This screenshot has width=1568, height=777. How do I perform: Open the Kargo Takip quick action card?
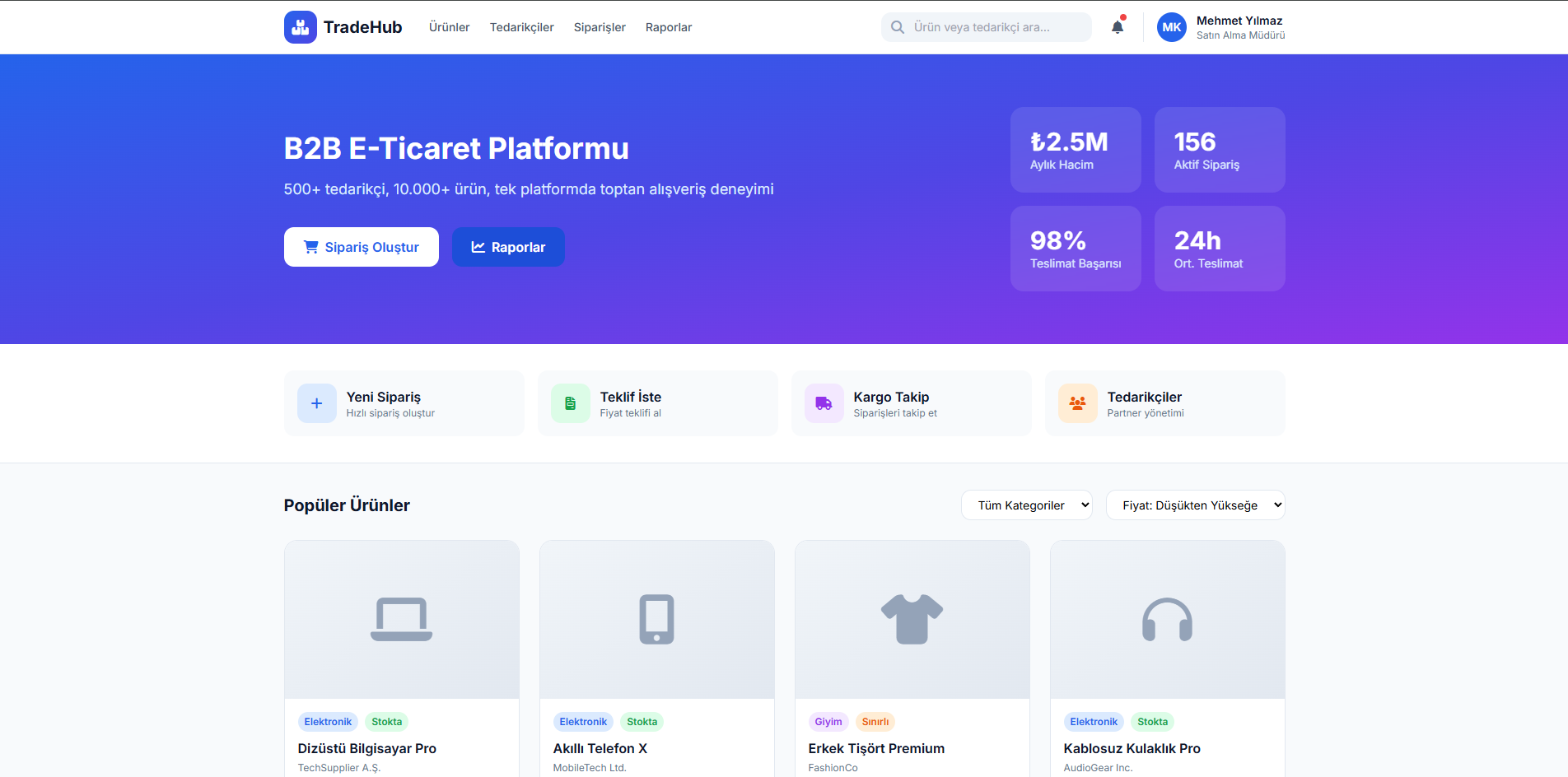point(912,403)
